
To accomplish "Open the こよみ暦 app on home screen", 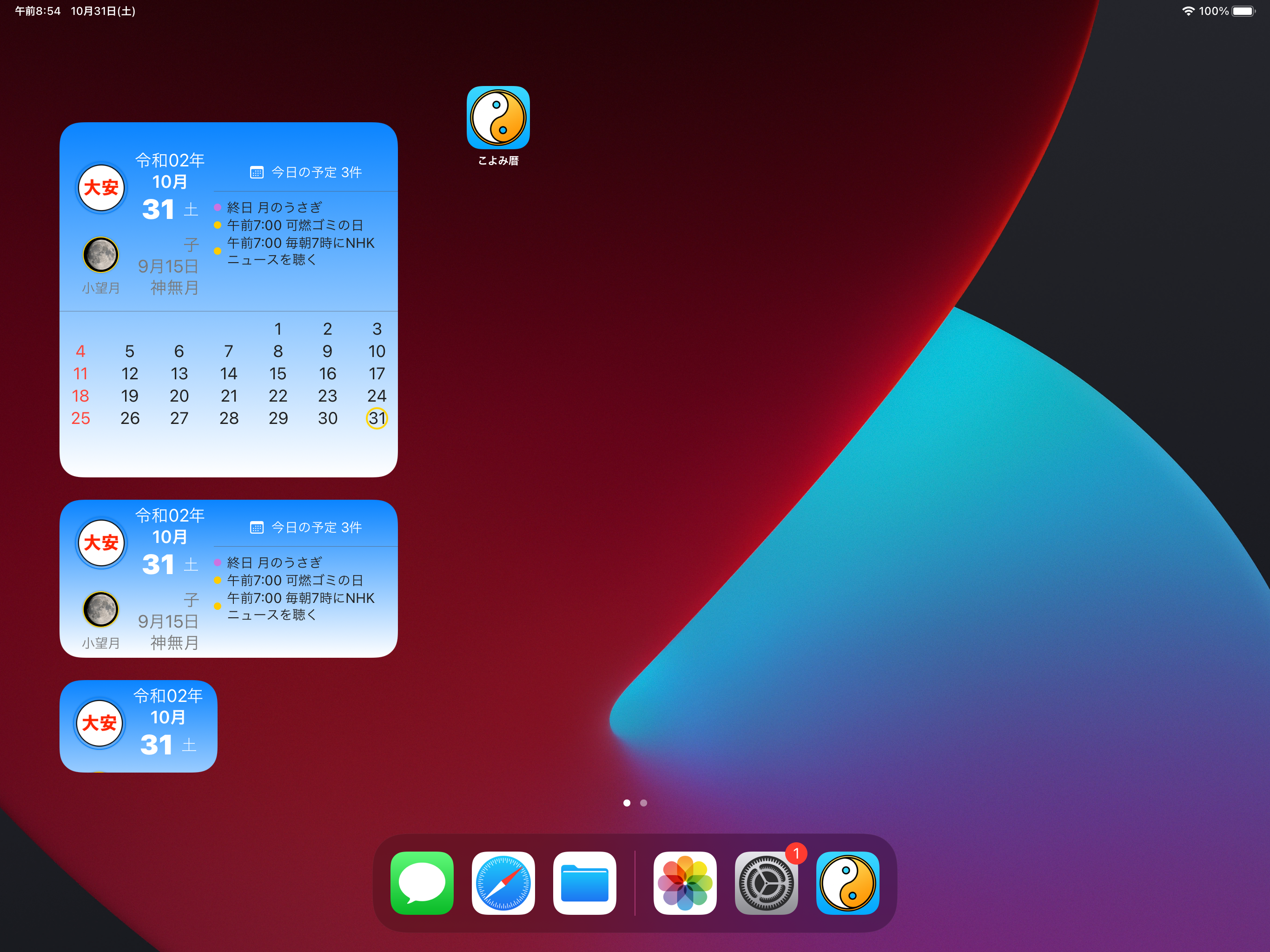I will [498, 118].
